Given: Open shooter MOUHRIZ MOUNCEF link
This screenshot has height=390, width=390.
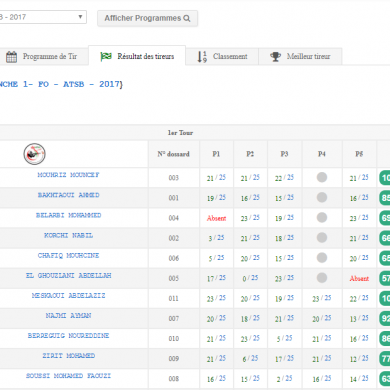Looking at the screenshot, I should tap(68, 175).
